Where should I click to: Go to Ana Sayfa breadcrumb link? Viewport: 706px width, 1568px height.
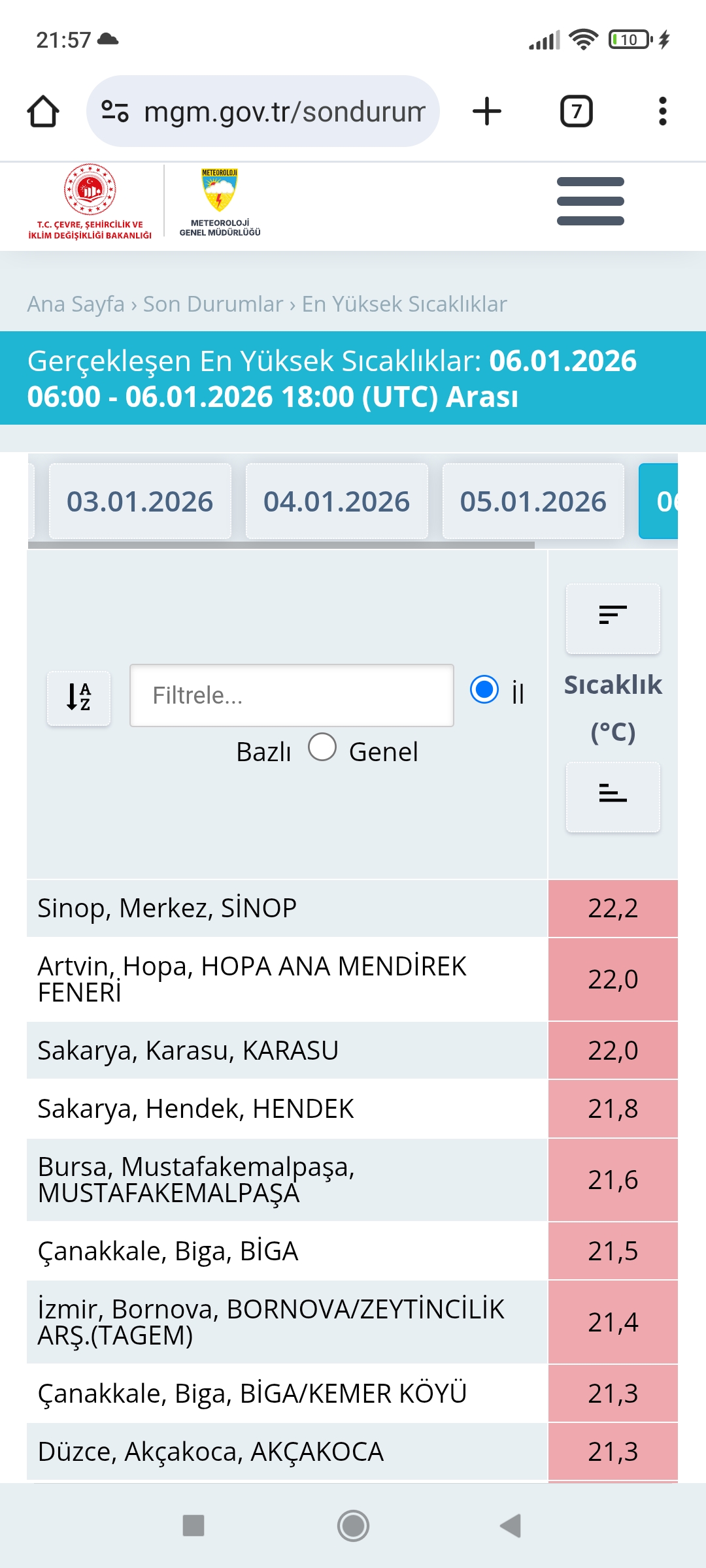[76, 304]
